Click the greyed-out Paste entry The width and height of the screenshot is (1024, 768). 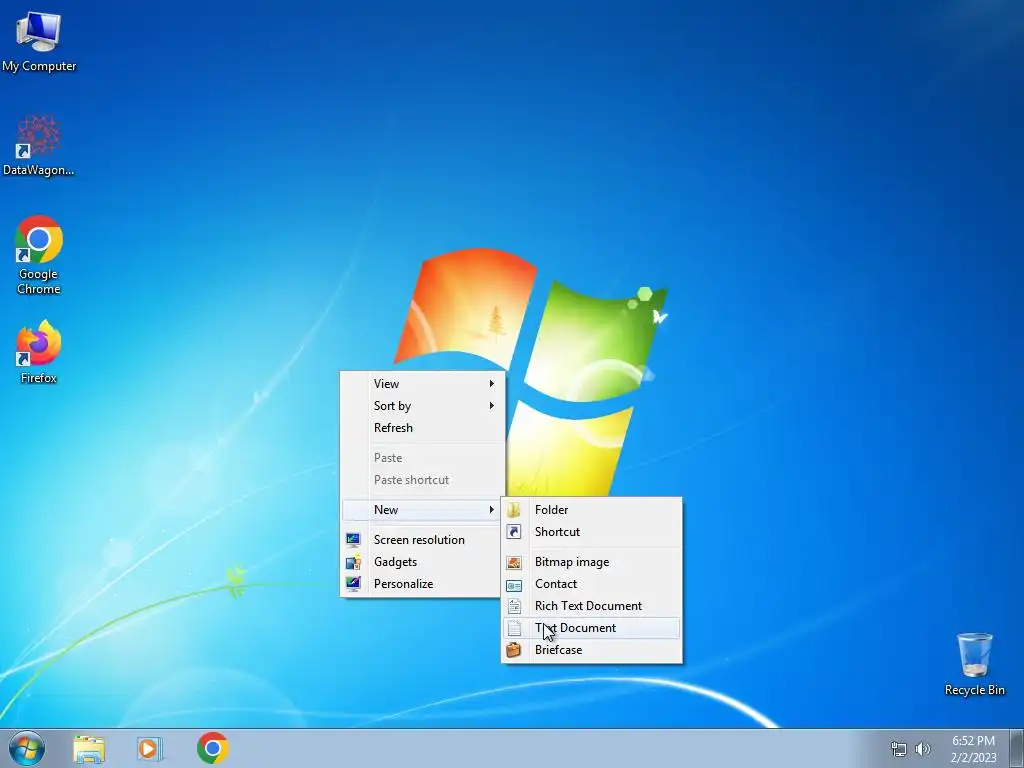pyautogui.click(x=423, y=458)
